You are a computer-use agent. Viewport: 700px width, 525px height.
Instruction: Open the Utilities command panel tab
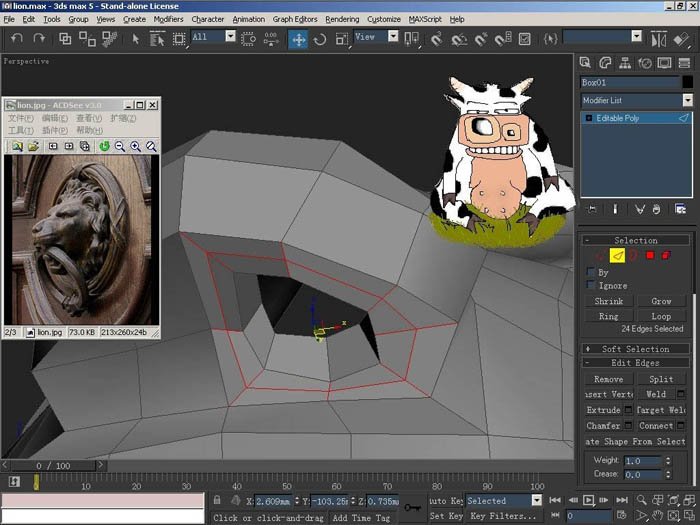[x=684, y=62]
